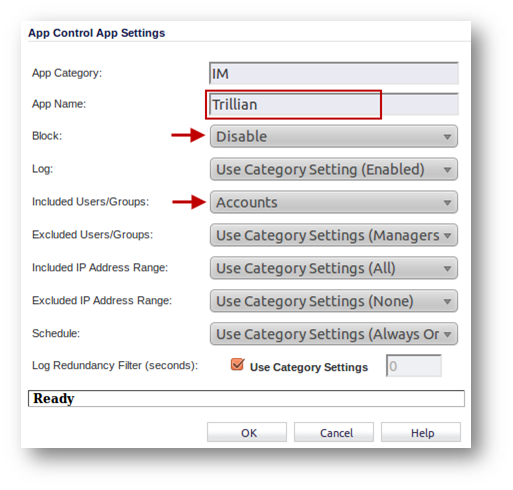513x490 pixels.
Task: Click the OK button
Action: (247, 433)
